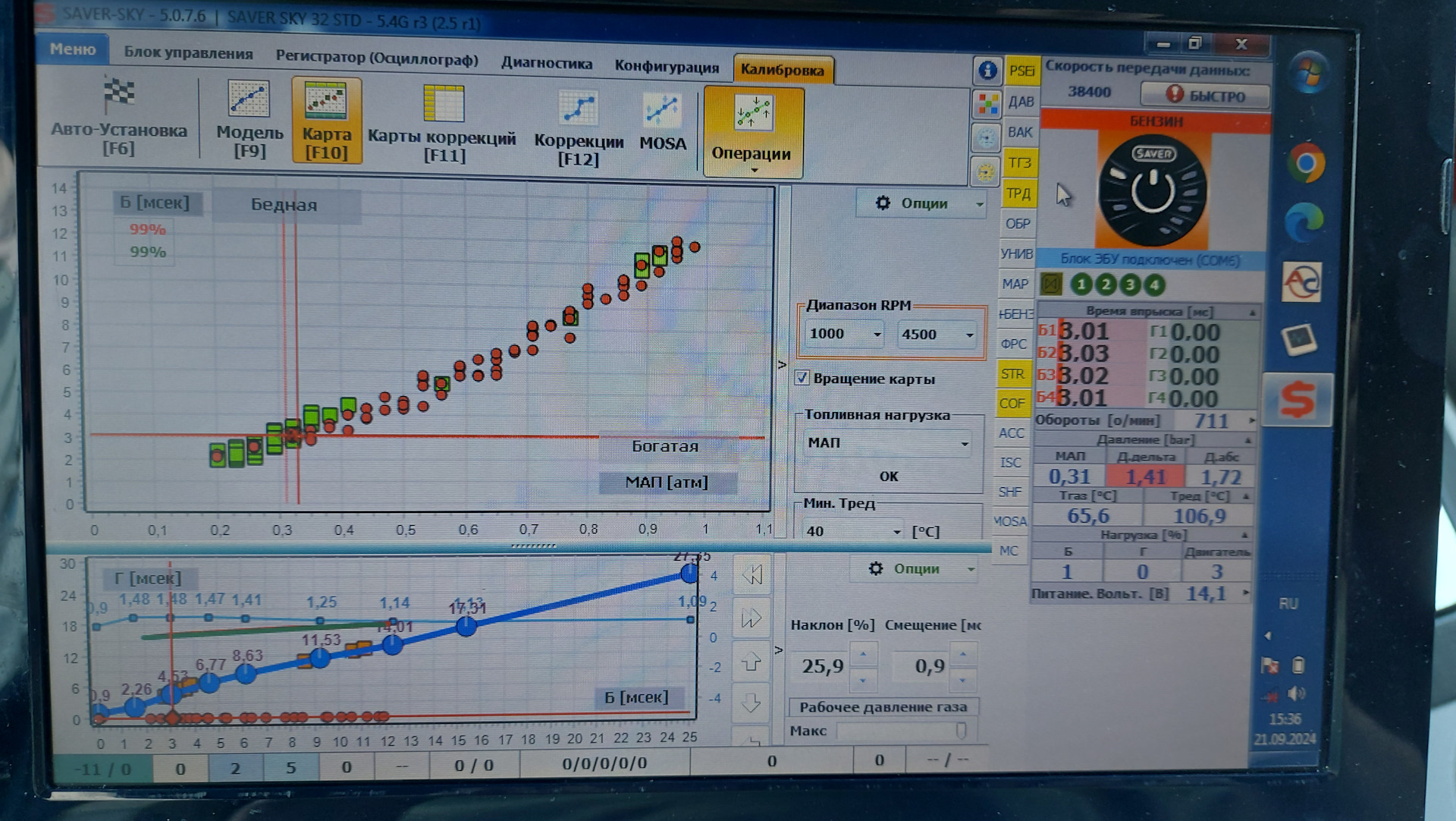The height and width of the screenshot is (821, 1456).
Task: Open the Коррекции F12 tool
Action: pos(578,109)
